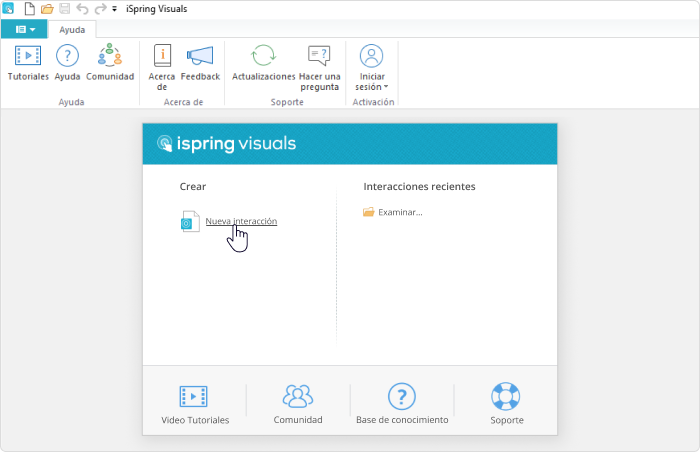
Task: Expand the quick access toolbar customize arrow
Action: click(x=115, y=9)
